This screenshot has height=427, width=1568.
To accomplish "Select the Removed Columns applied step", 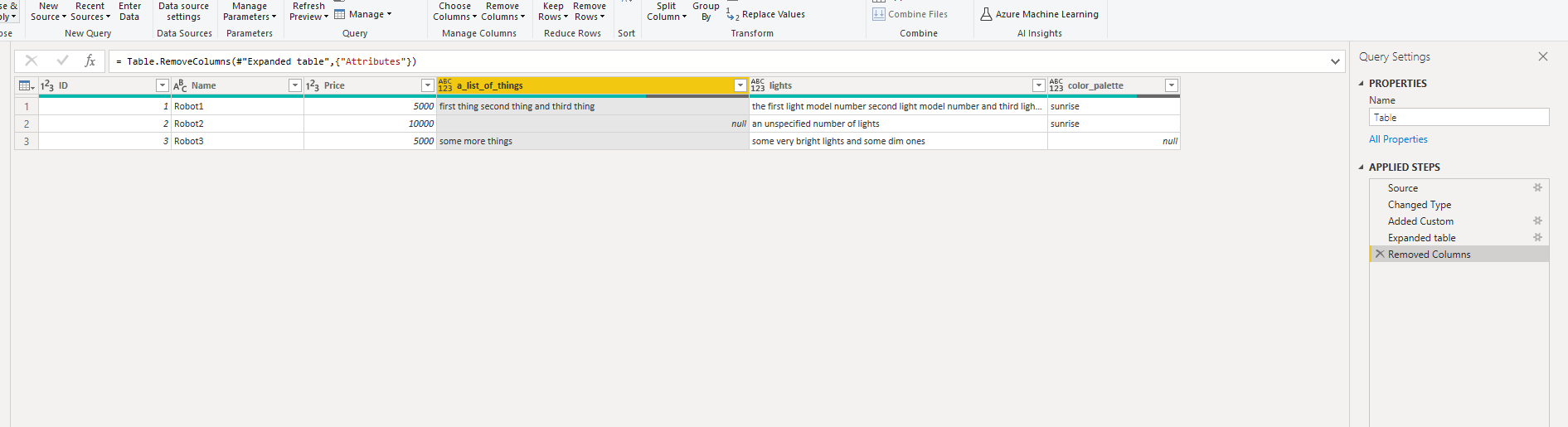I will [1459, 254].
